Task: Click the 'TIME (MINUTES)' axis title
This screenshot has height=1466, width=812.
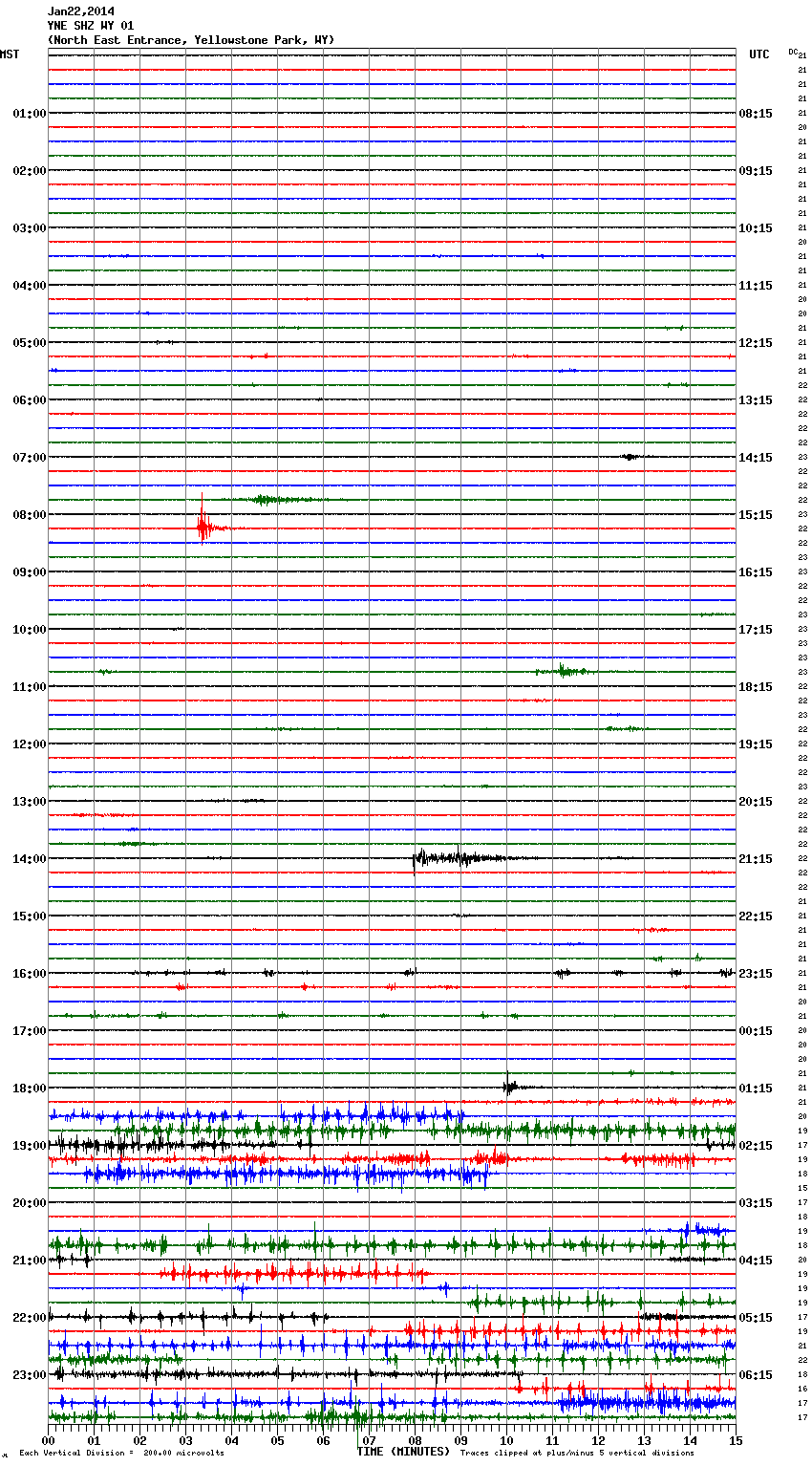Action: [403, 1452]
